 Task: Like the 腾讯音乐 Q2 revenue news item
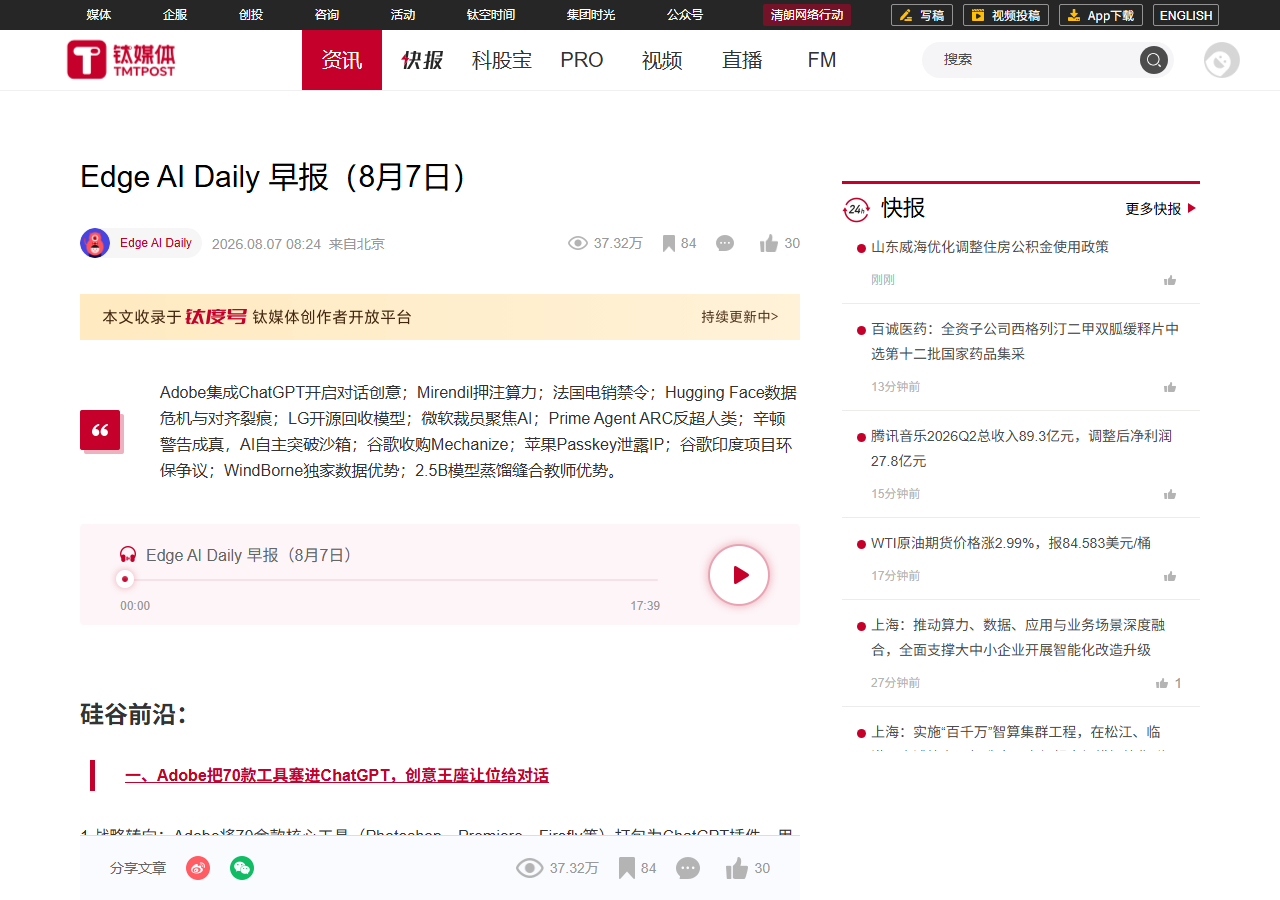1170,494
